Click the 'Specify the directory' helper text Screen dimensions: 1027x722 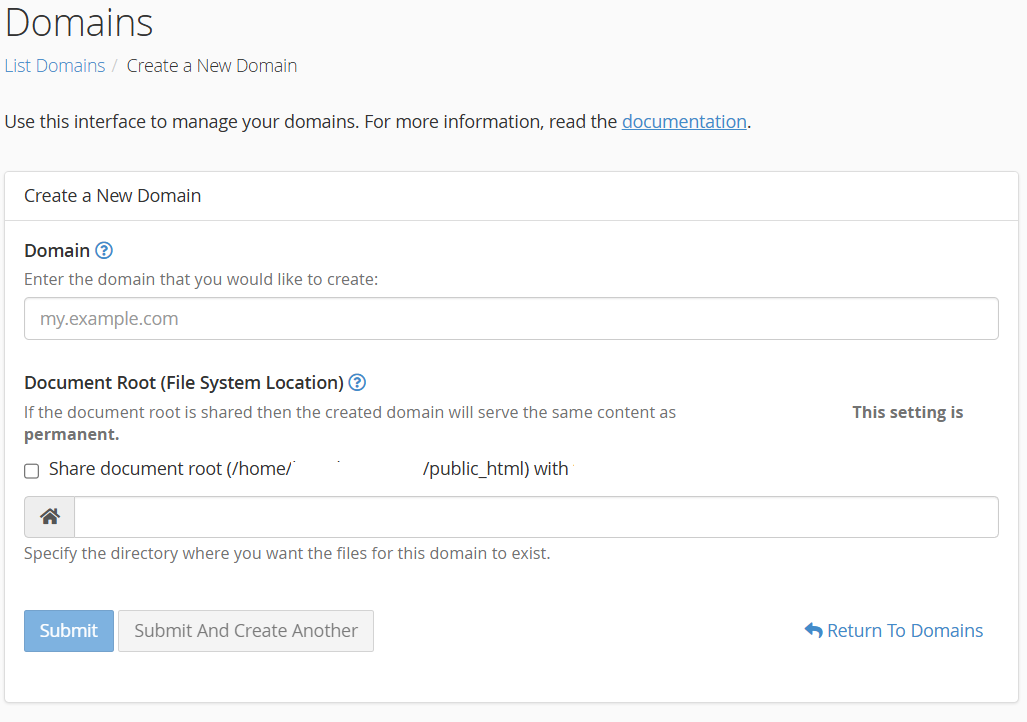pyautogui.click(x=287, y=553)
